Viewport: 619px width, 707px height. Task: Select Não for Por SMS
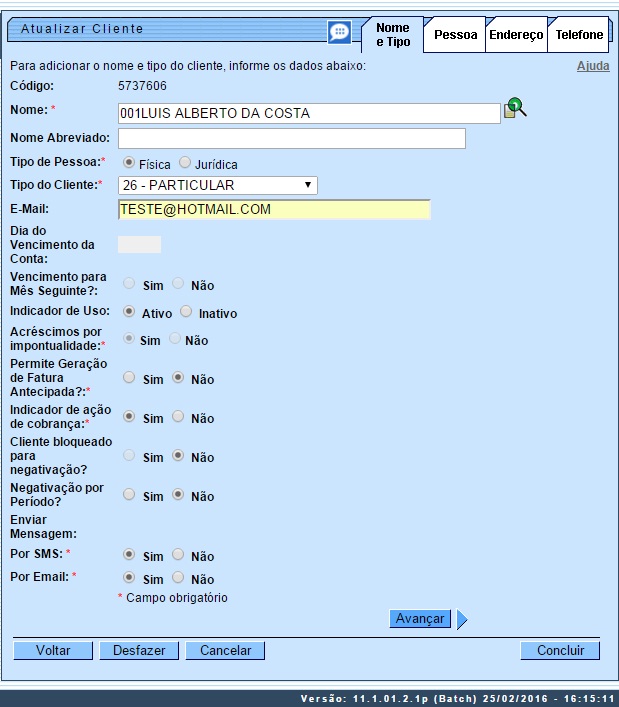click(178, 554)
